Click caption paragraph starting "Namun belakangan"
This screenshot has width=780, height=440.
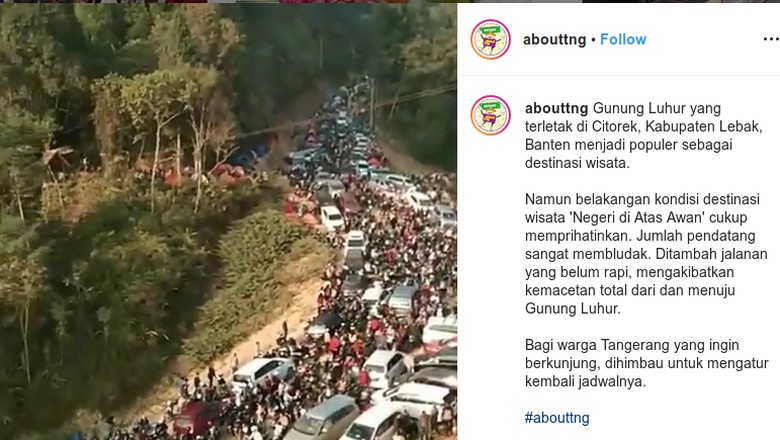tap(646, 254)
